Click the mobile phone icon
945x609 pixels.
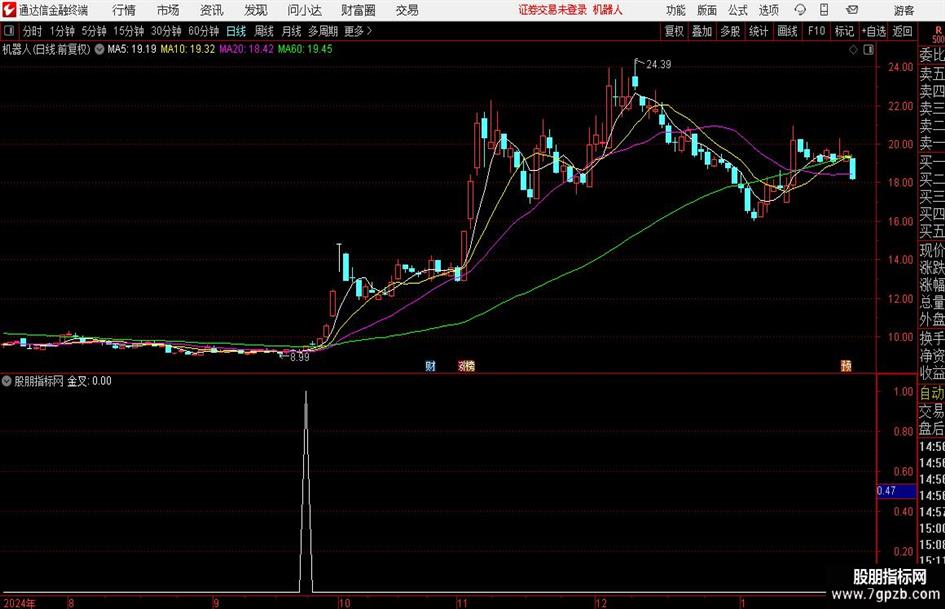click(824, 10)
